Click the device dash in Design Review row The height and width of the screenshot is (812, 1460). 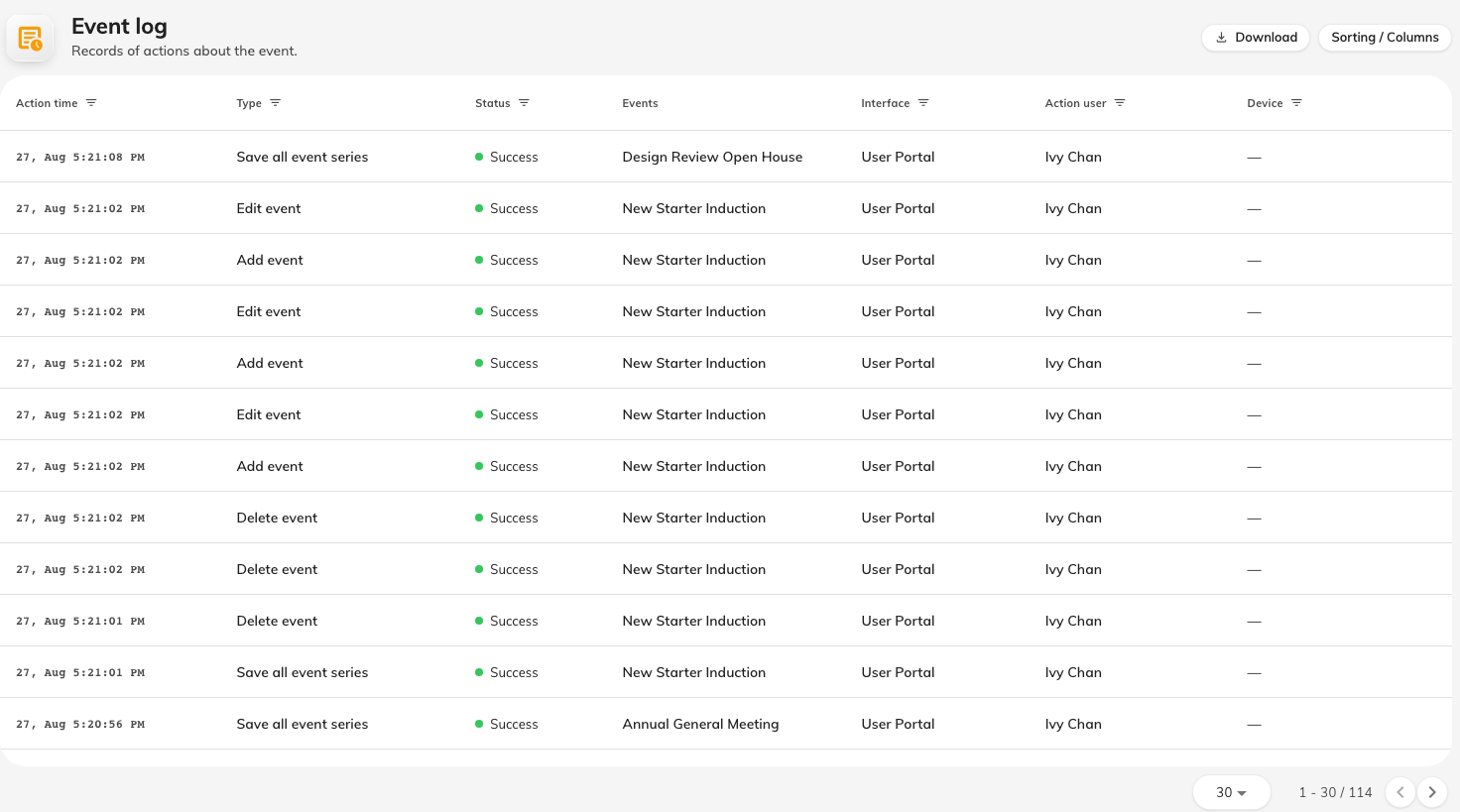[x=1254, y=158]
